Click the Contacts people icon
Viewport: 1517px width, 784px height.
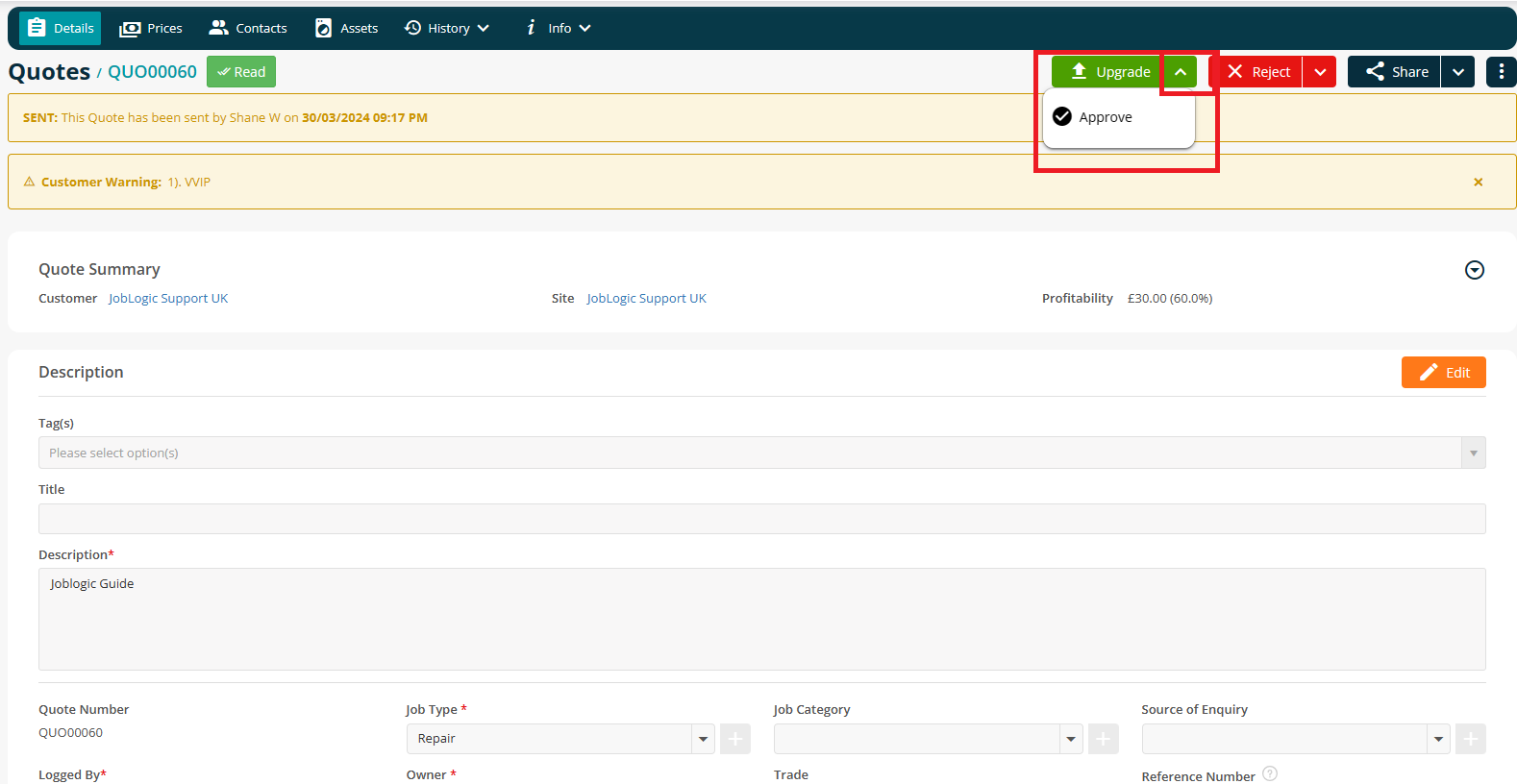[x=219, y=28]
